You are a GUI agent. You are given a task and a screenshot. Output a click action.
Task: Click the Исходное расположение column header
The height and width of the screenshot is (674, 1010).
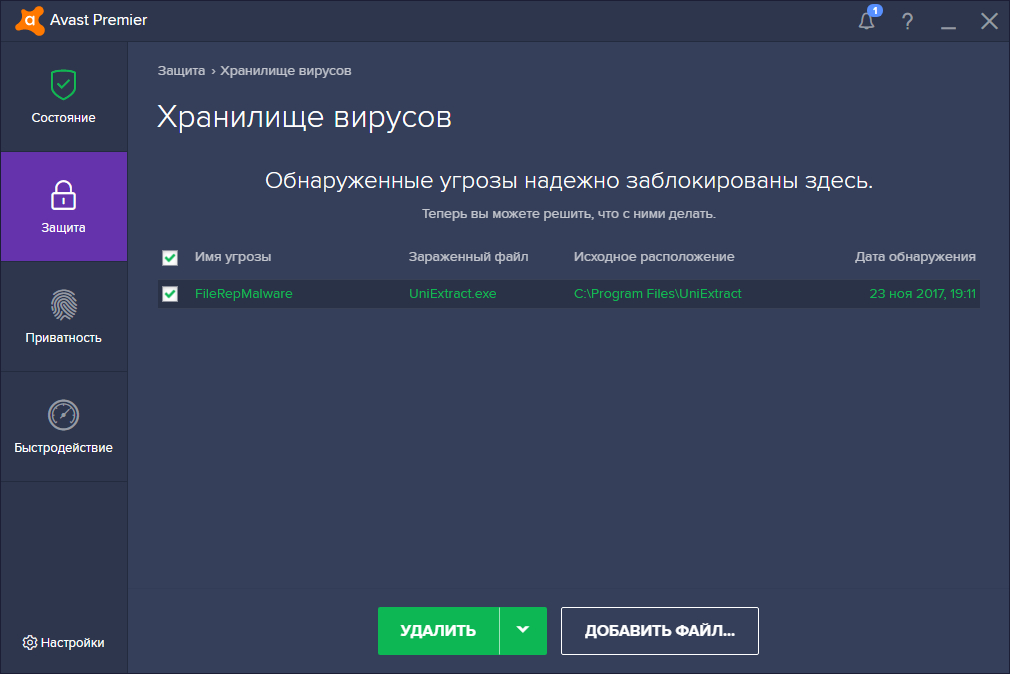[653, 257]
